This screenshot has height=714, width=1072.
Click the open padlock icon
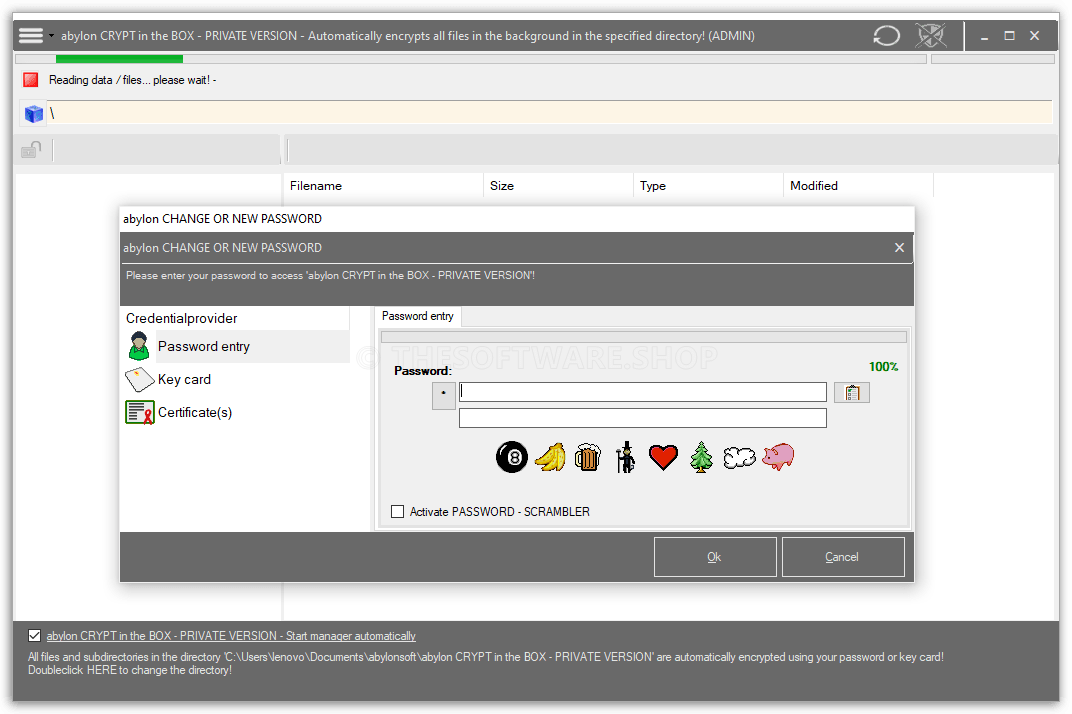(x=31, y=149)
